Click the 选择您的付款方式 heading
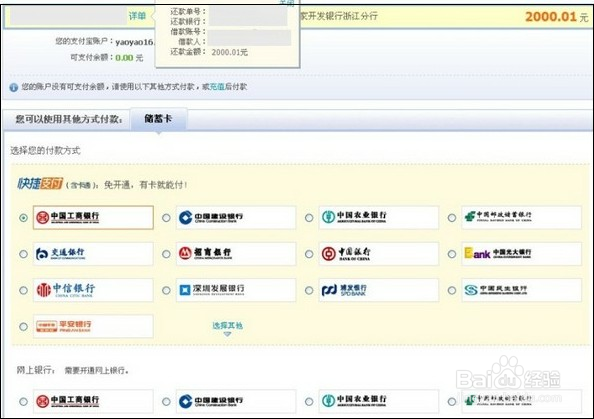 45,151
